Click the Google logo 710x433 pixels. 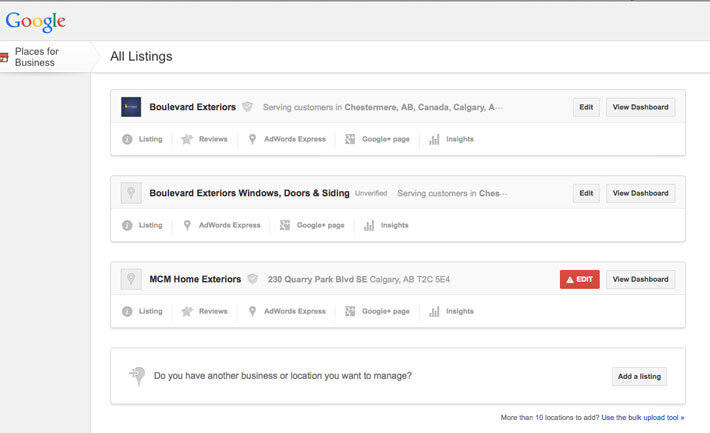click(35, 21)
